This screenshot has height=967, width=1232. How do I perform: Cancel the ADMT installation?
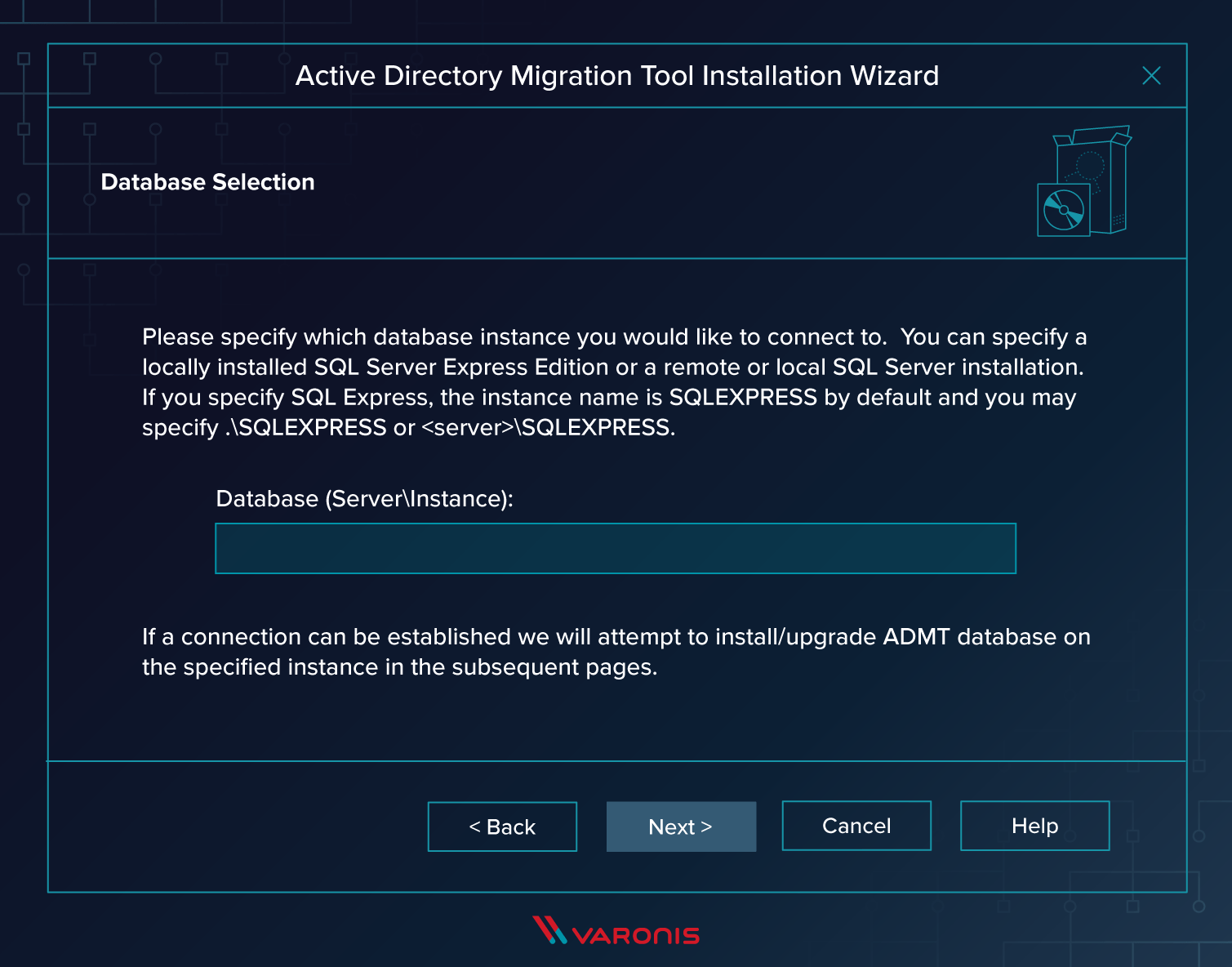856,826
